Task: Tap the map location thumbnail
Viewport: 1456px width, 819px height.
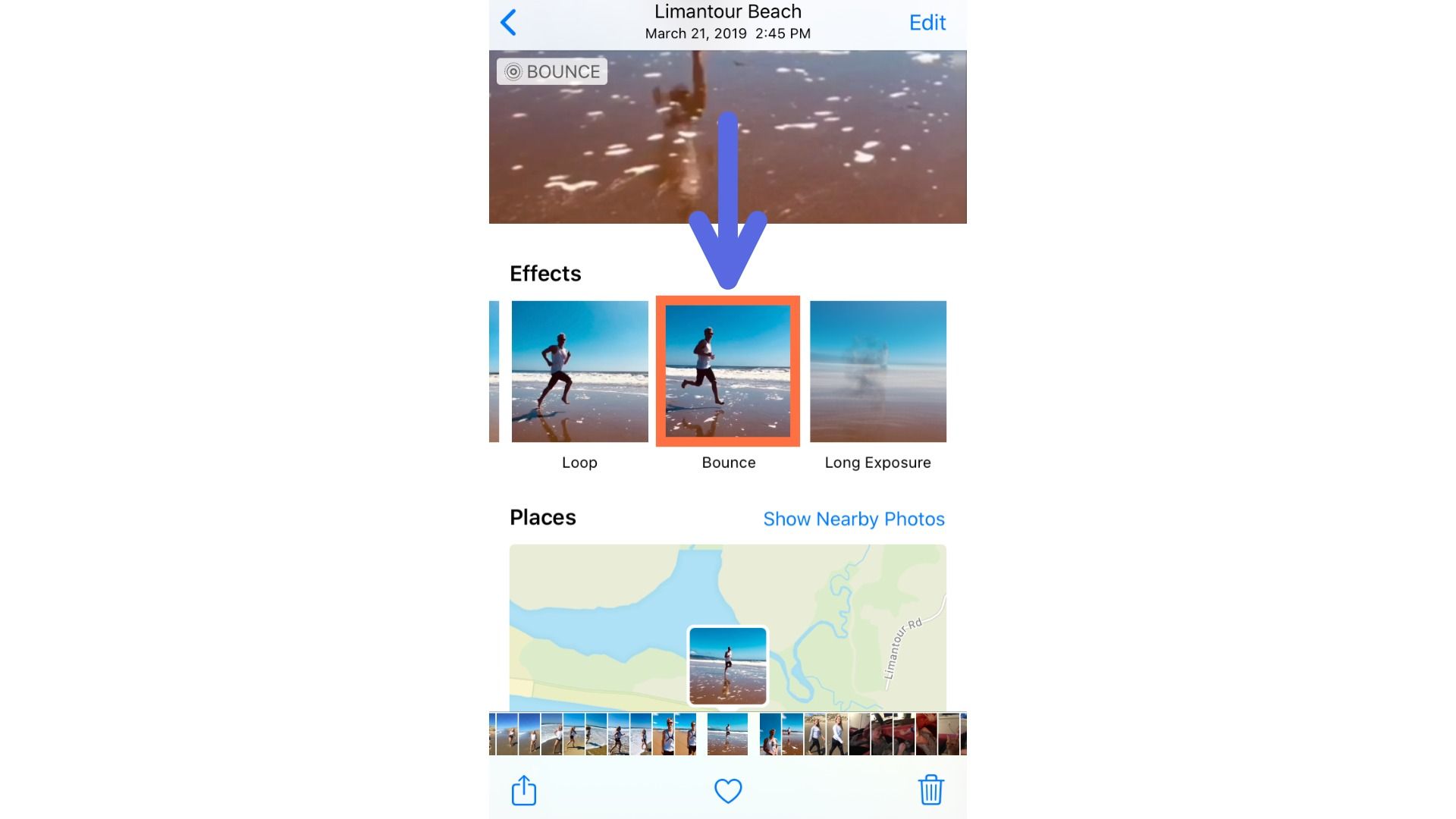Action: (727, 663)
